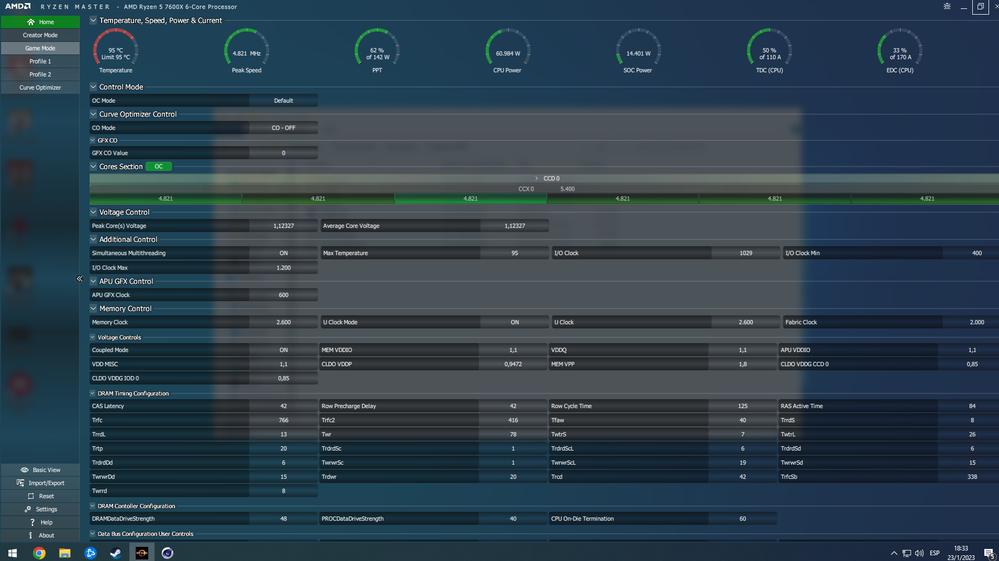Click the date and time in taskbar

tap(961, 553)
